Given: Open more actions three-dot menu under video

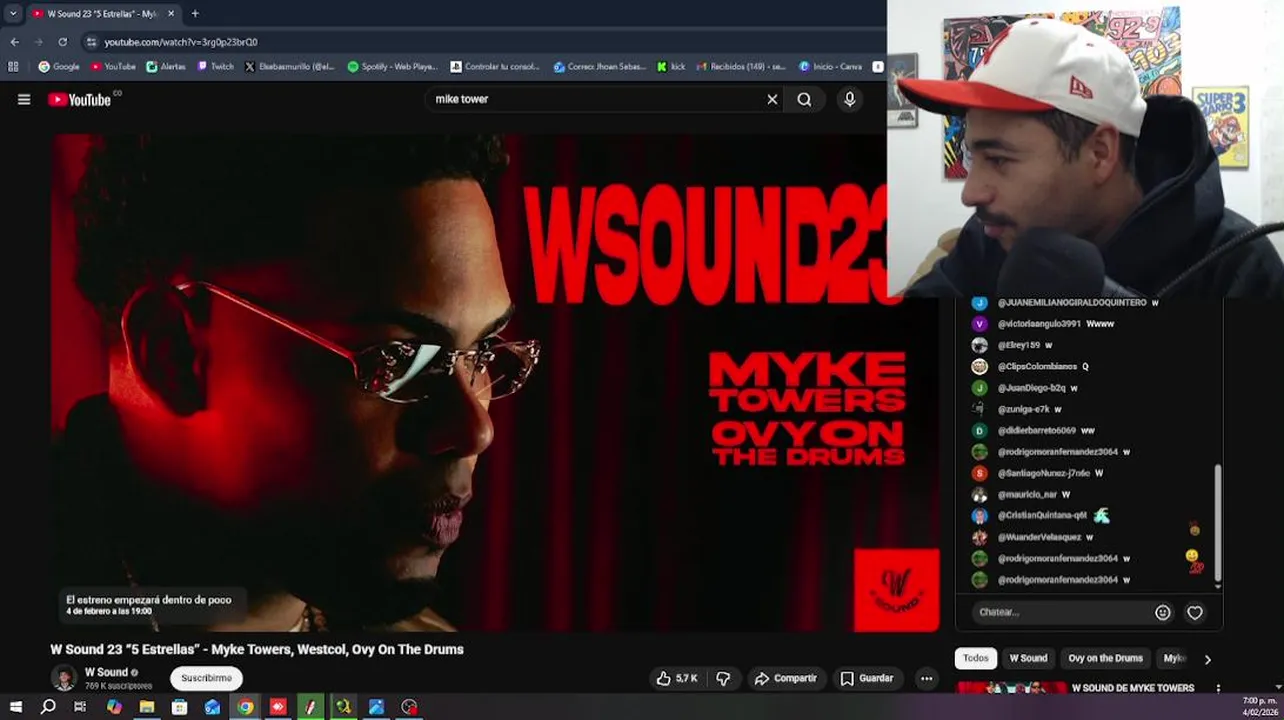Looking at the screenshot, I should click(926, 678).
